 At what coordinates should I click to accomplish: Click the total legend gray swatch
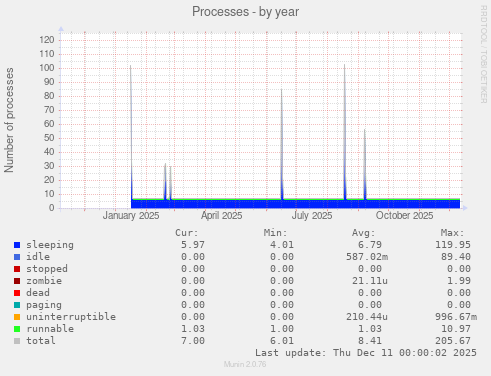pyautogui.click(x=17, y=341)
